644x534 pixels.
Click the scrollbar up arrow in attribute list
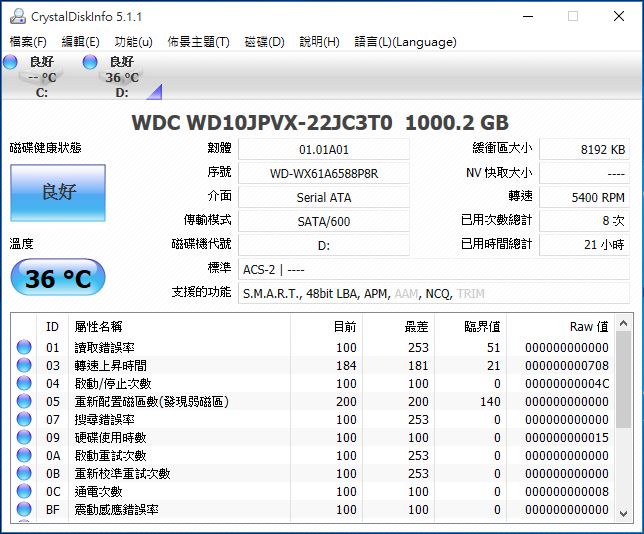(623, 323)
